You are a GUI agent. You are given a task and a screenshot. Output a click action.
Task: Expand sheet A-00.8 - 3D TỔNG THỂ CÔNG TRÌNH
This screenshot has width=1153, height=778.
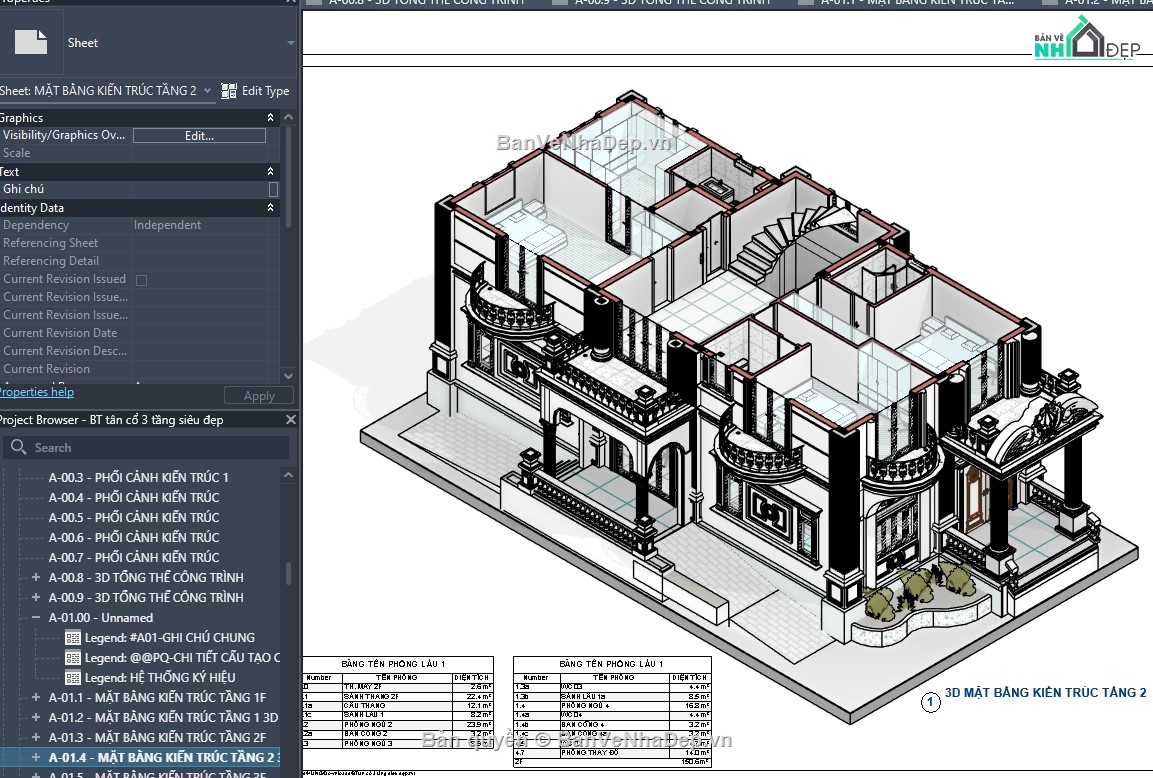[35, 577]
